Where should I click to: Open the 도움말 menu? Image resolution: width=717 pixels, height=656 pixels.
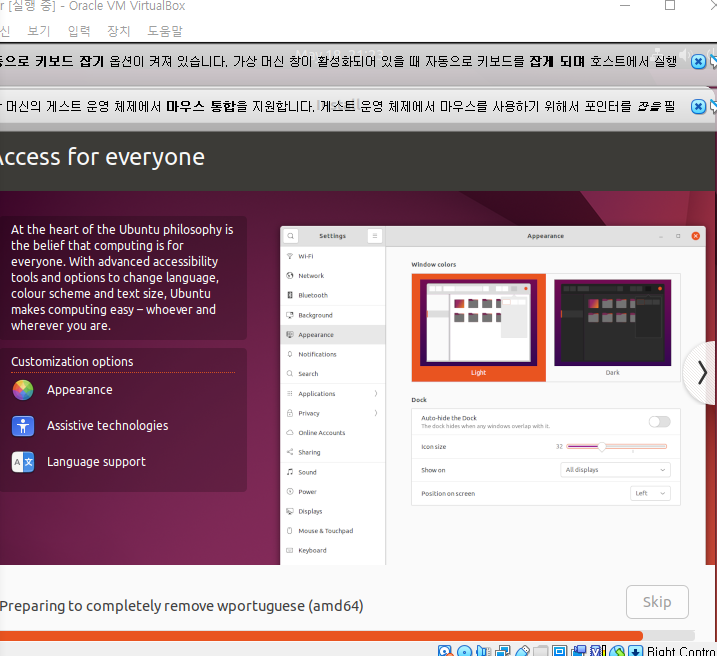165,31
